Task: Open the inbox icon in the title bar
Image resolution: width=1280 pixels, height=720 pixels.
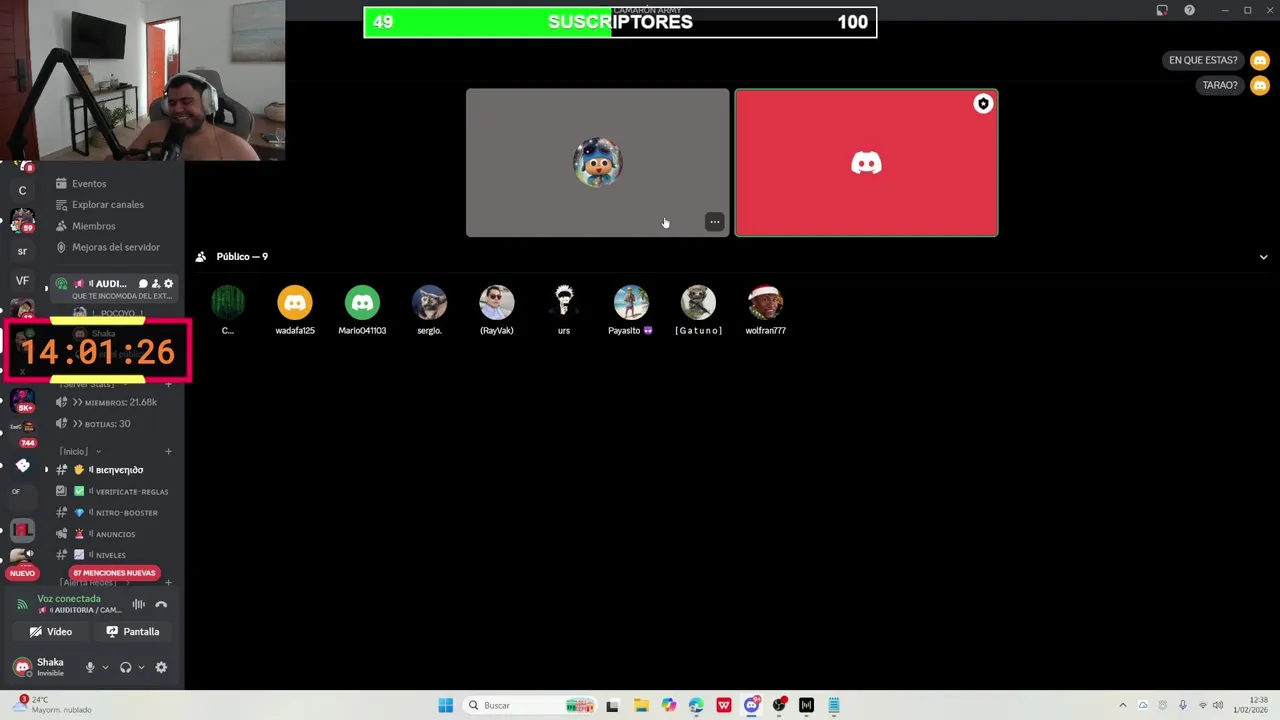Action: pos(1162,10)
